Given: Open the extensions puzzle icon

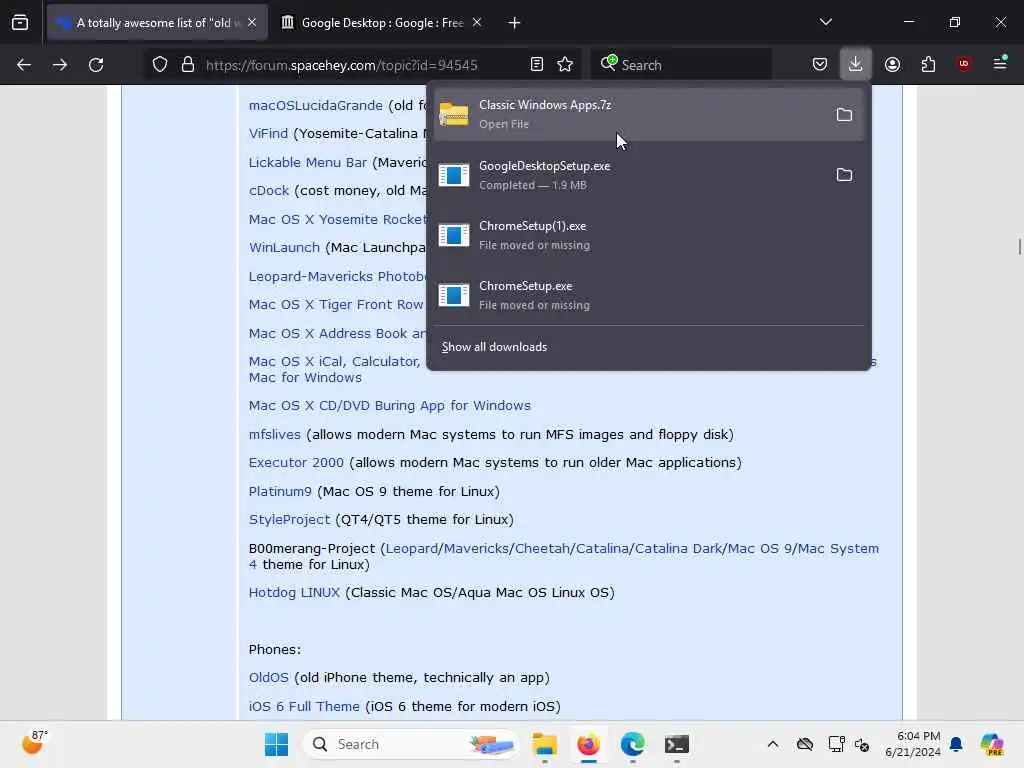Looking at the screenshot, I should [x=928, y=64].
